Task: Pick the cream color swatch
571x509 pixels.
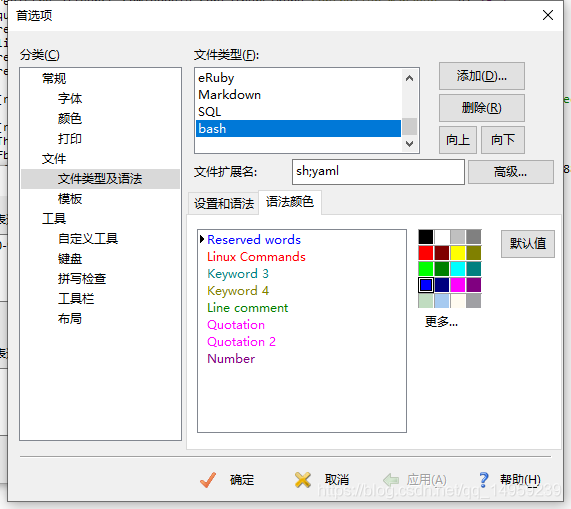Action: tap(458, 301)
